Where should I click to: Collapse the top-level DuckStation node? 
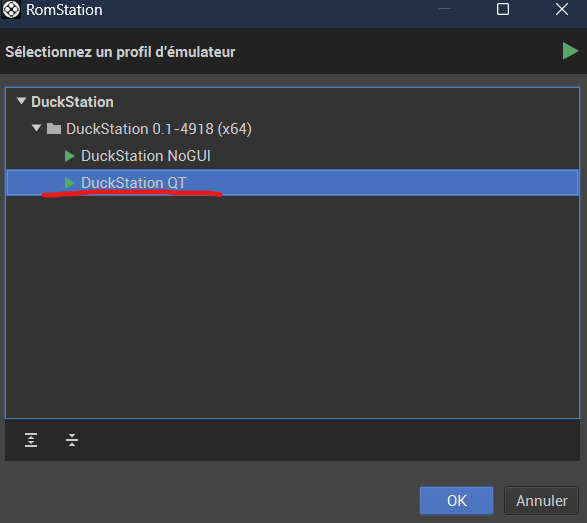(x=21, y=101)
